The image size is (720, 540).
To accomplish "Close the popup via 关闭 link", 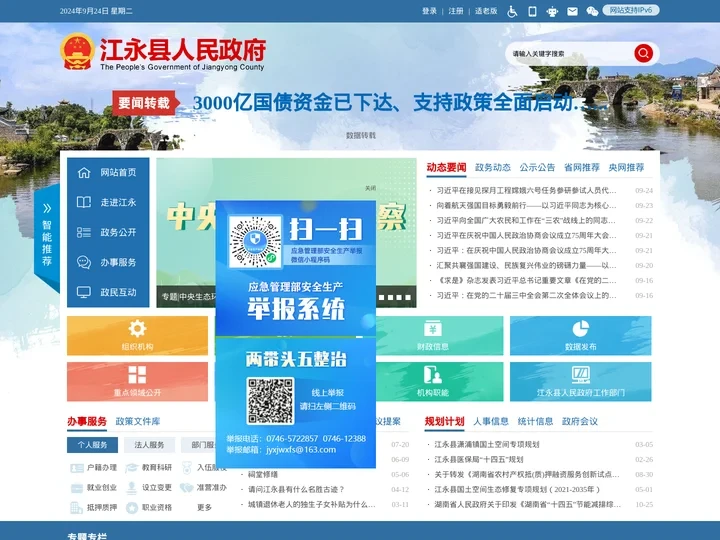I will (x=371, y=188).
